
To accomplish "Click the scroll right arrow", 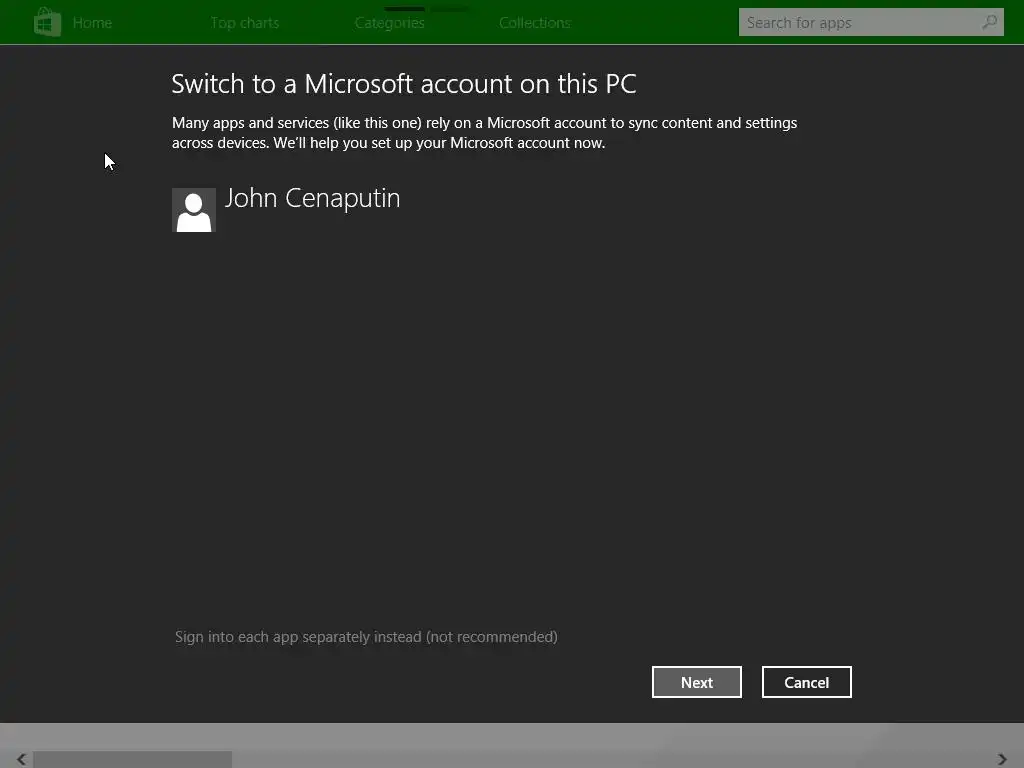I will [1002, 759].
